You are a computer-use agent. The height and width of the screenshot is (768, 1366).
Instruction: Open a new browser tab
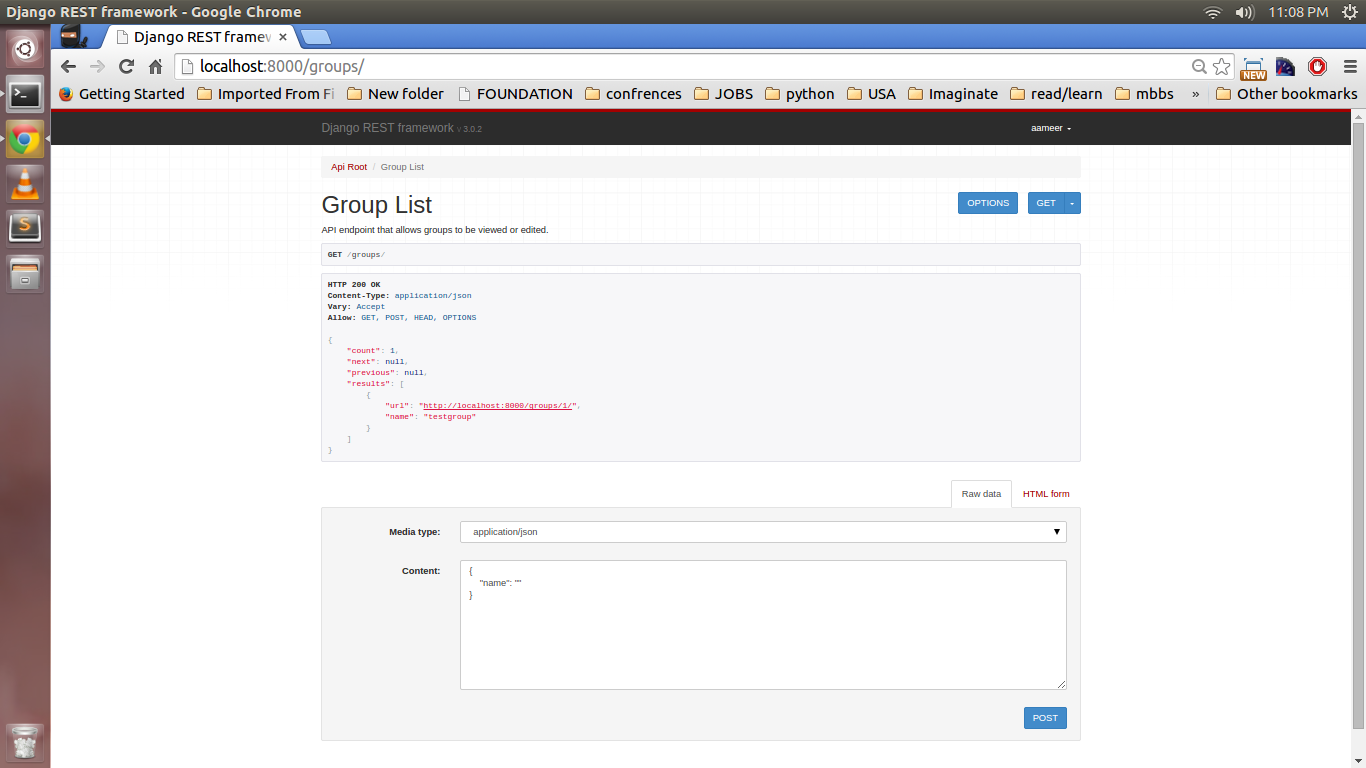click(316, 37)
